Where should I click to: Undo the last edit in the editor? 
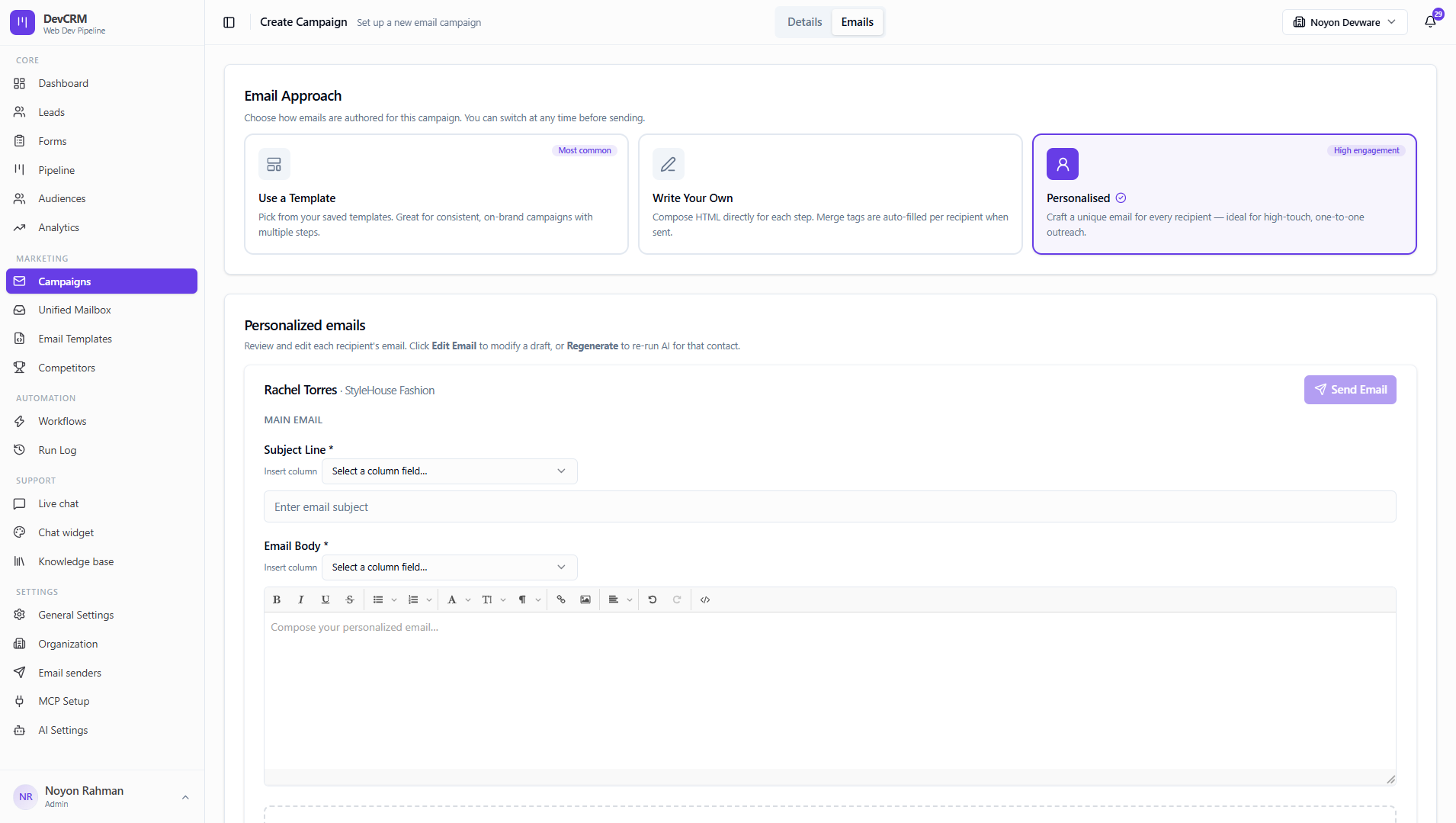pyautogui.click(x=653, y=600)
